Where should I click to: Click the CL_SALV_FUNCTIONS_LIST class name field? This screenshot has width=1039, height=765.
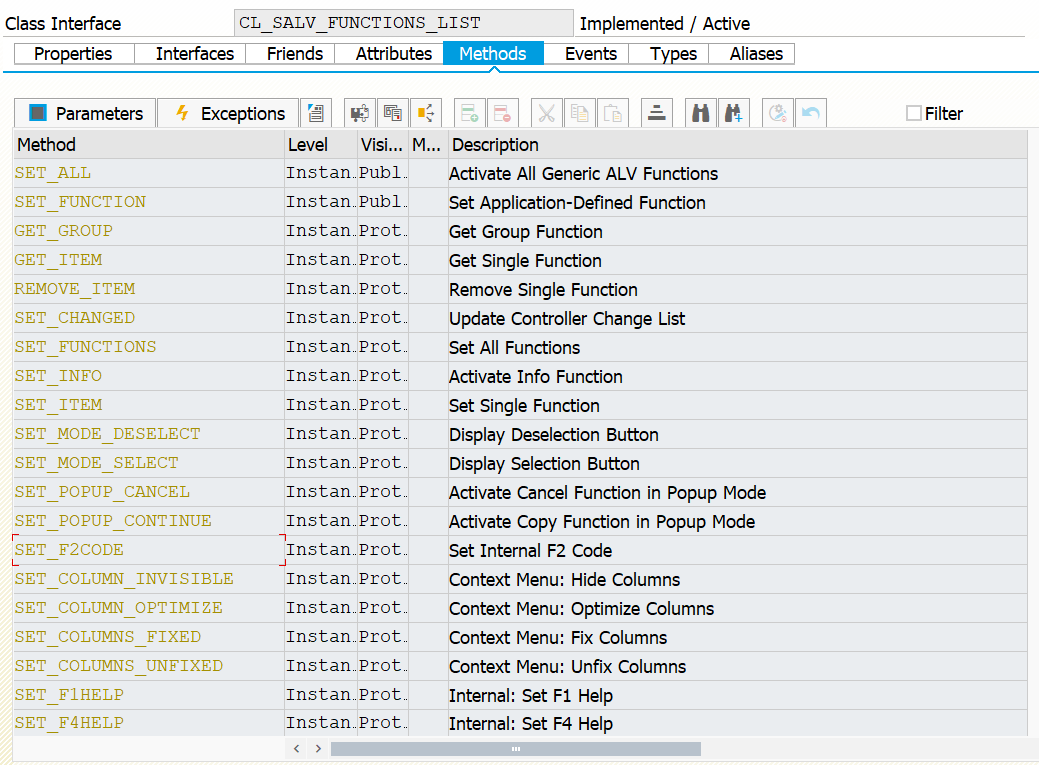(x=404, y=23)
